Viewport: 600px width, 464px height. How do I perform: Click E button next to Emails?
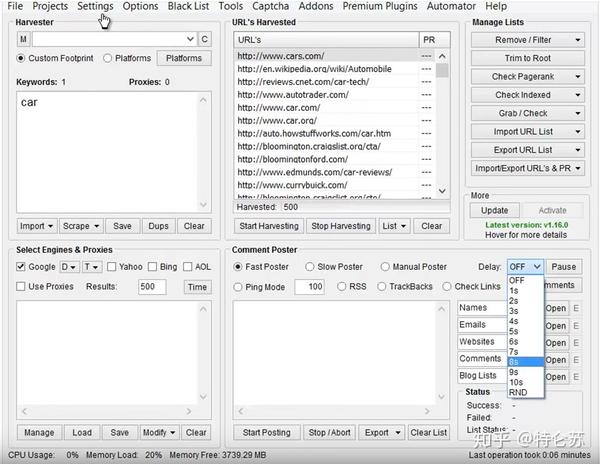(576, 326)
